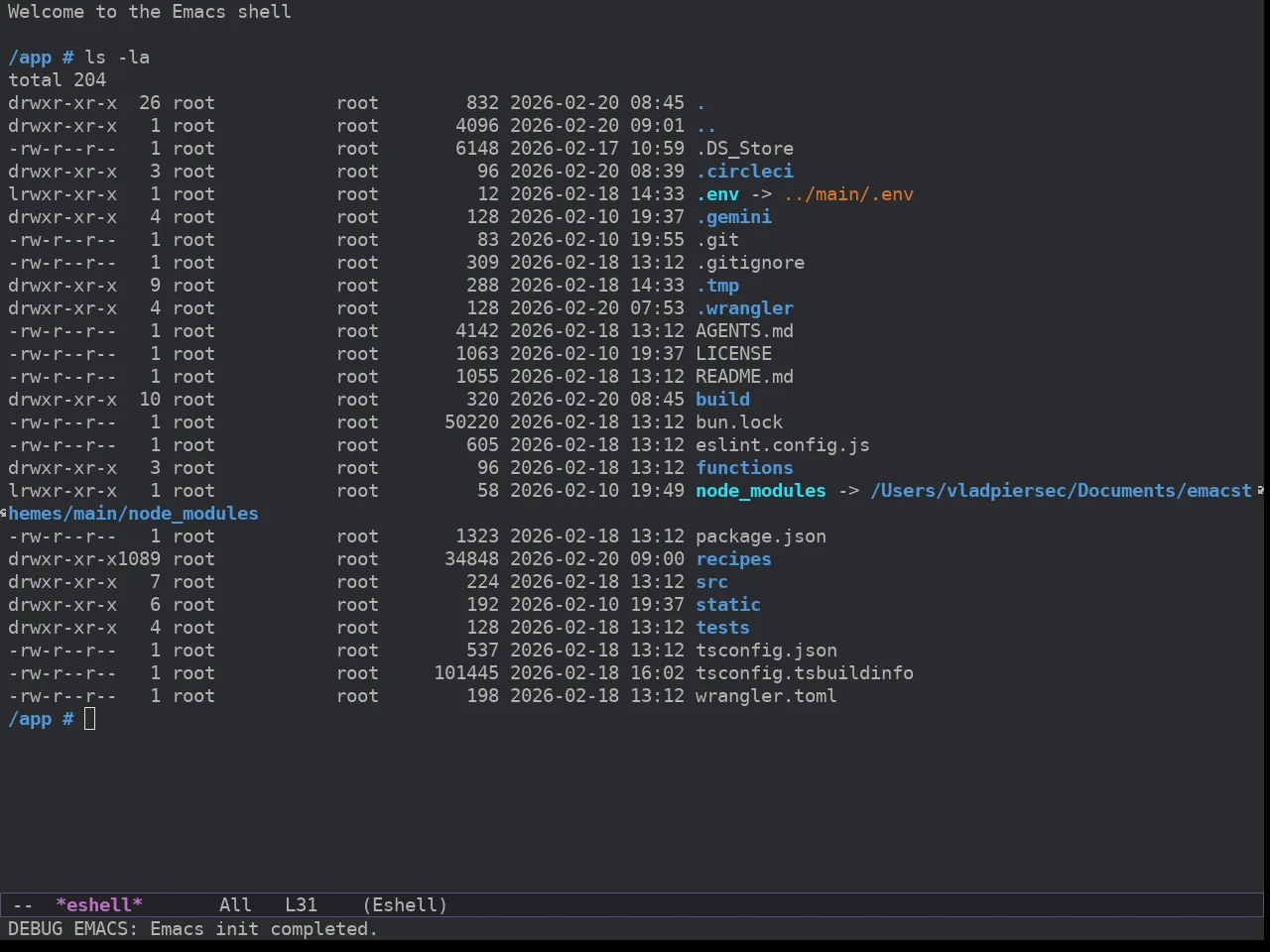Click the L31 line number indicator
This screenshot has height=952, width=1270.
301,904
